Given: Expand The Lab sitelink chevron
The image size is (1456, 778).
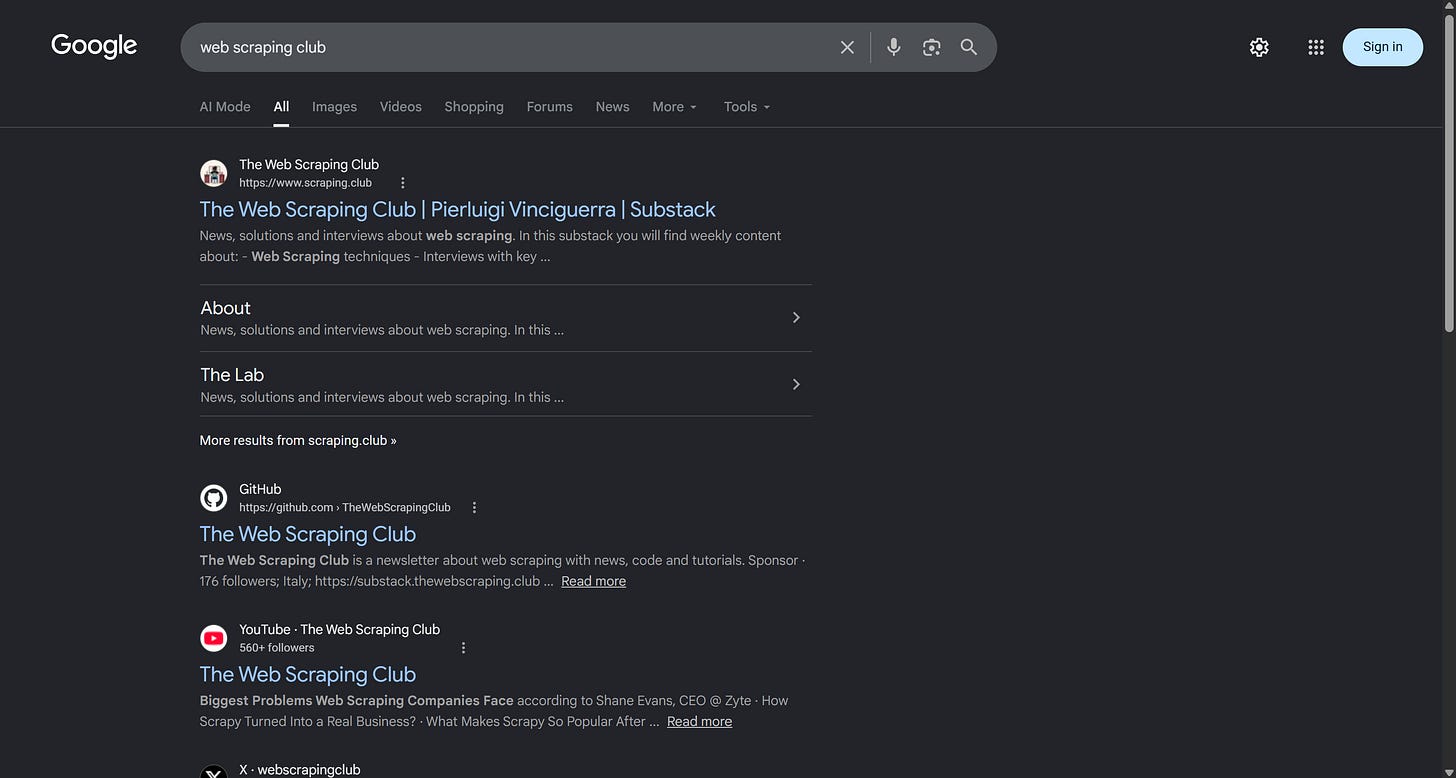Looking at the screenshot, I should point(796,384).
